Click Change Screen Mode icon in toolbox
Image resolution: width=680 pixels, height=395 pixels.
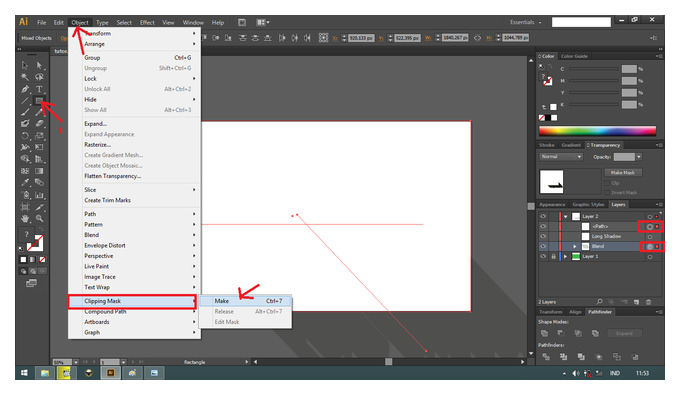pyautogui.click(x=31, y=283)
